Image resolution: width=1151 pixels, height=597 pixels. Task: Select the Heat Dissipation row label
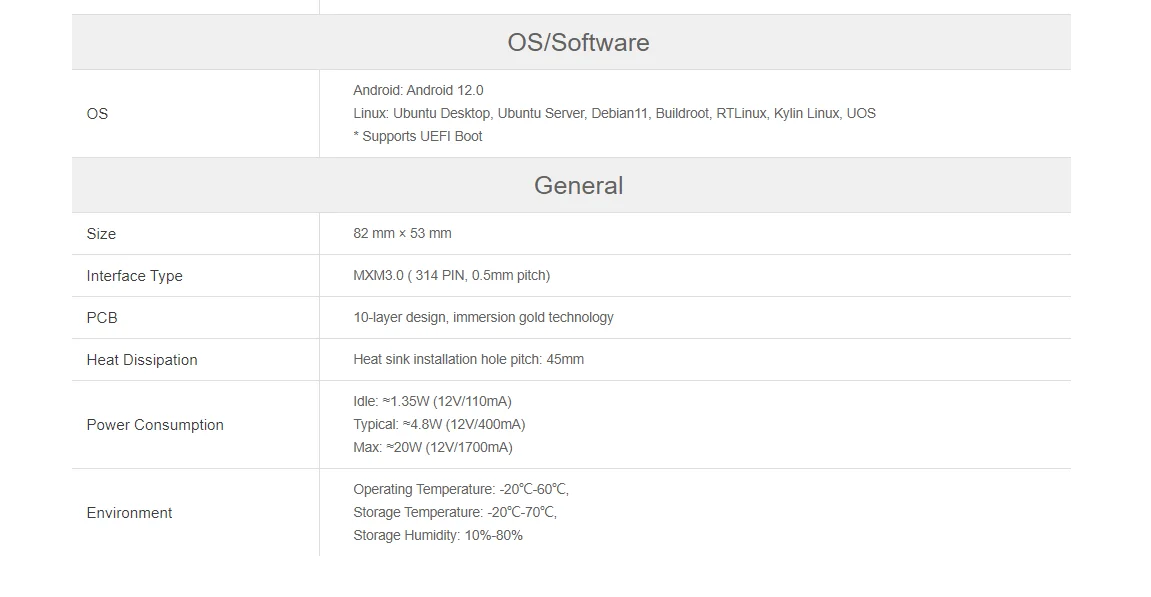(142, 360)
